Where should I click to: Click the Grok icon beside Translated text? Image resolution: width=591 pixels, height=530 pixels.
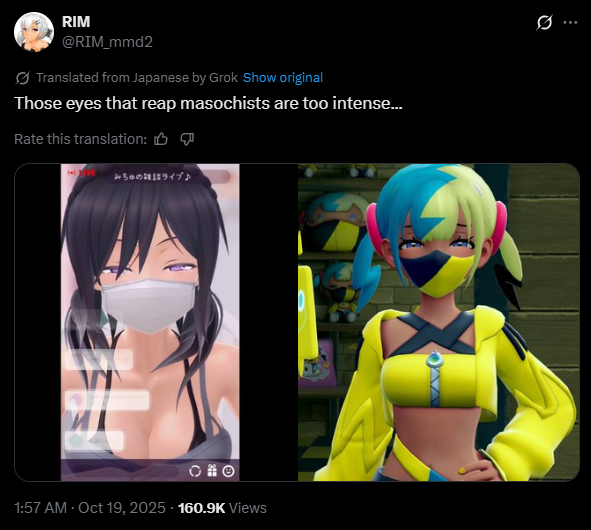click(x=23, y=78)
